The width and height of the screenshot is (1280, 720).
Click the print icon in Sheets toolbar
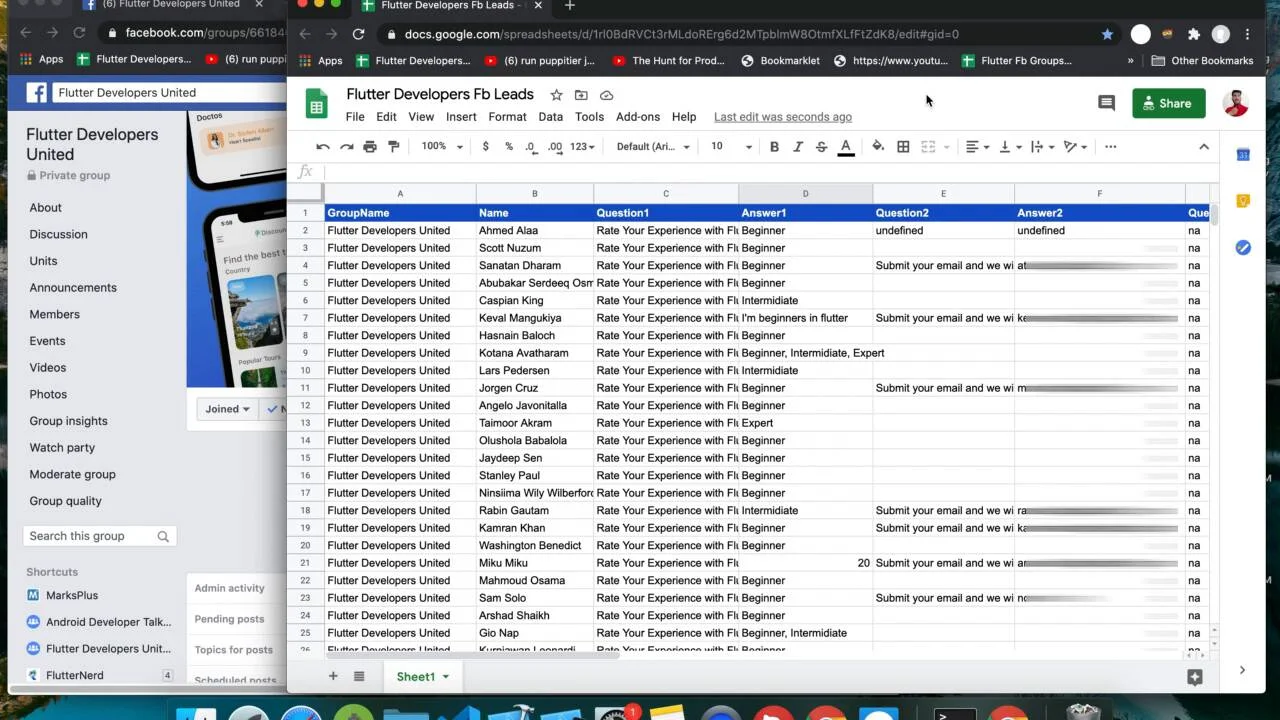370,147
